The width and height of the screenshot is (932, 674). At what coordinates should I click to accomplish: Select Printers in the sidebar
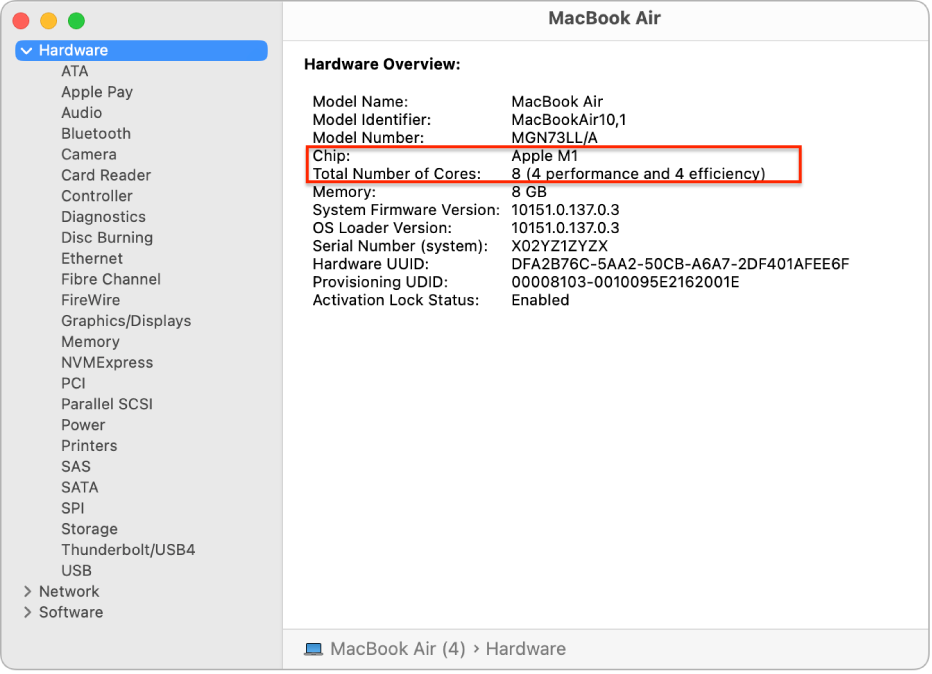(x=89, y=446)
